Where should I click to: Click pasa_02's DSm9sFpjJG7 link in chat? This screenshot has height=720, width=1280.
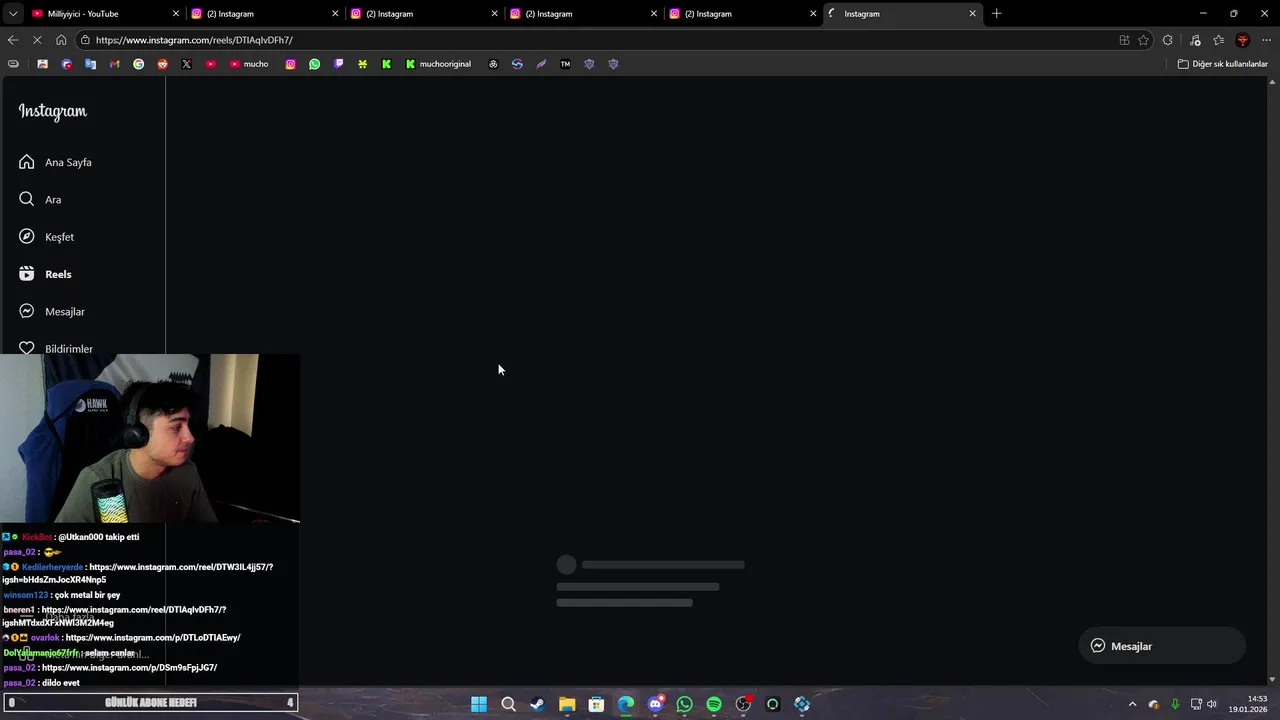[x=129, y=668]
